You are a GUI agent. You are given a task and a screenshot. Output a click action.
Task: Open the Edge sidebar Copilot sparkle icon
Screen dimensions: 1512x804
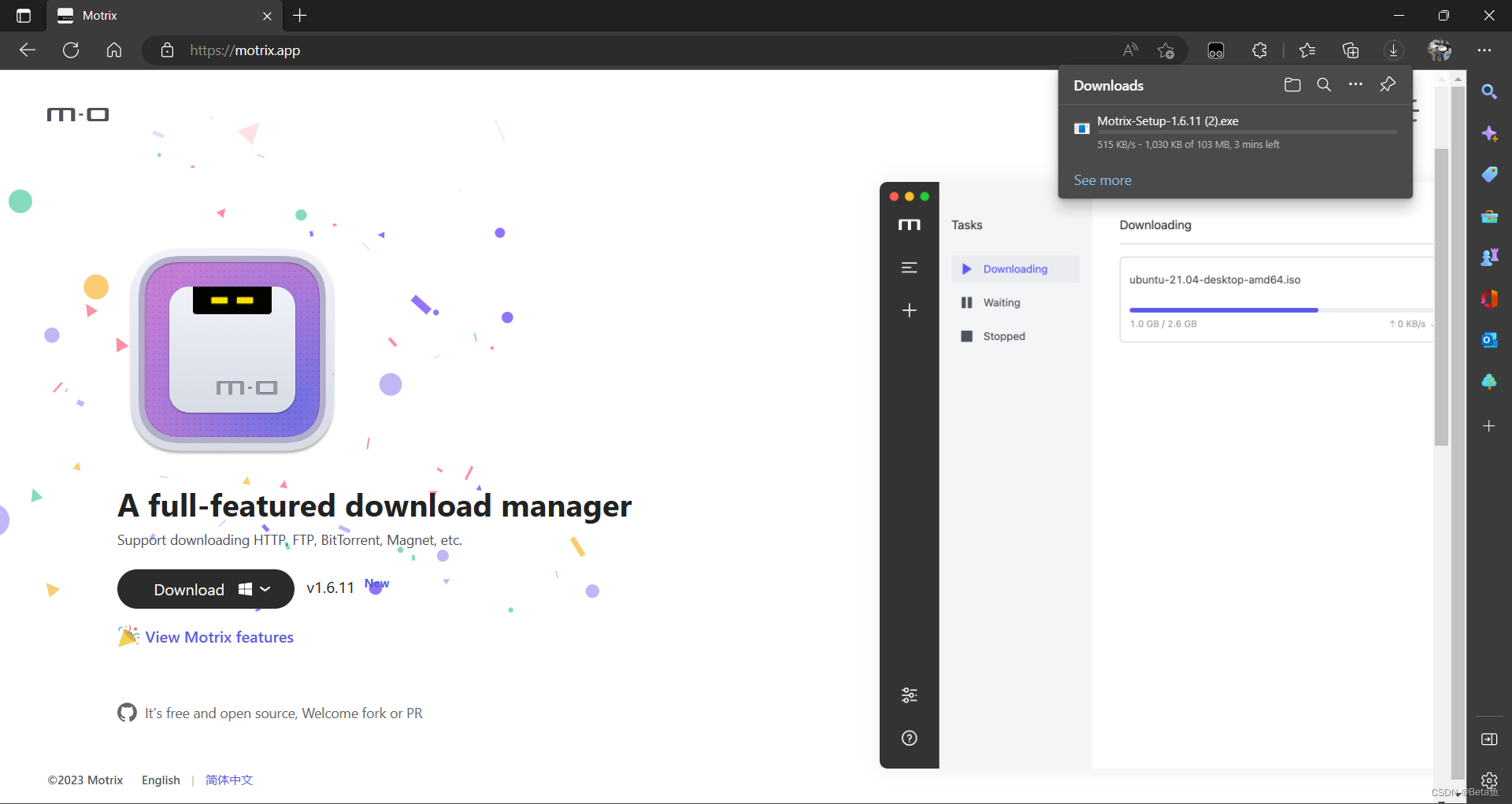(1489, 134)
